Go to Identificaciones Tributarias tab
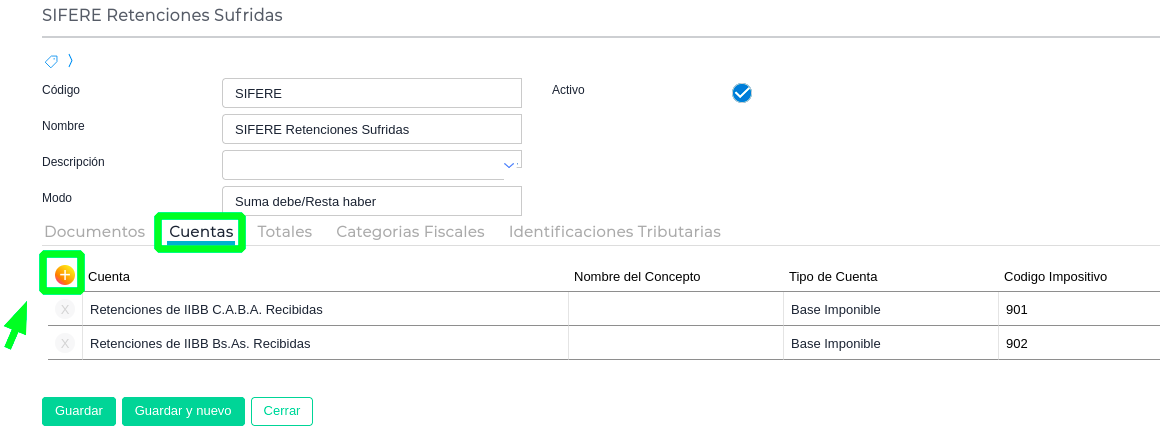This screenshot has width=1160, height=435. [x=614, y=232]
